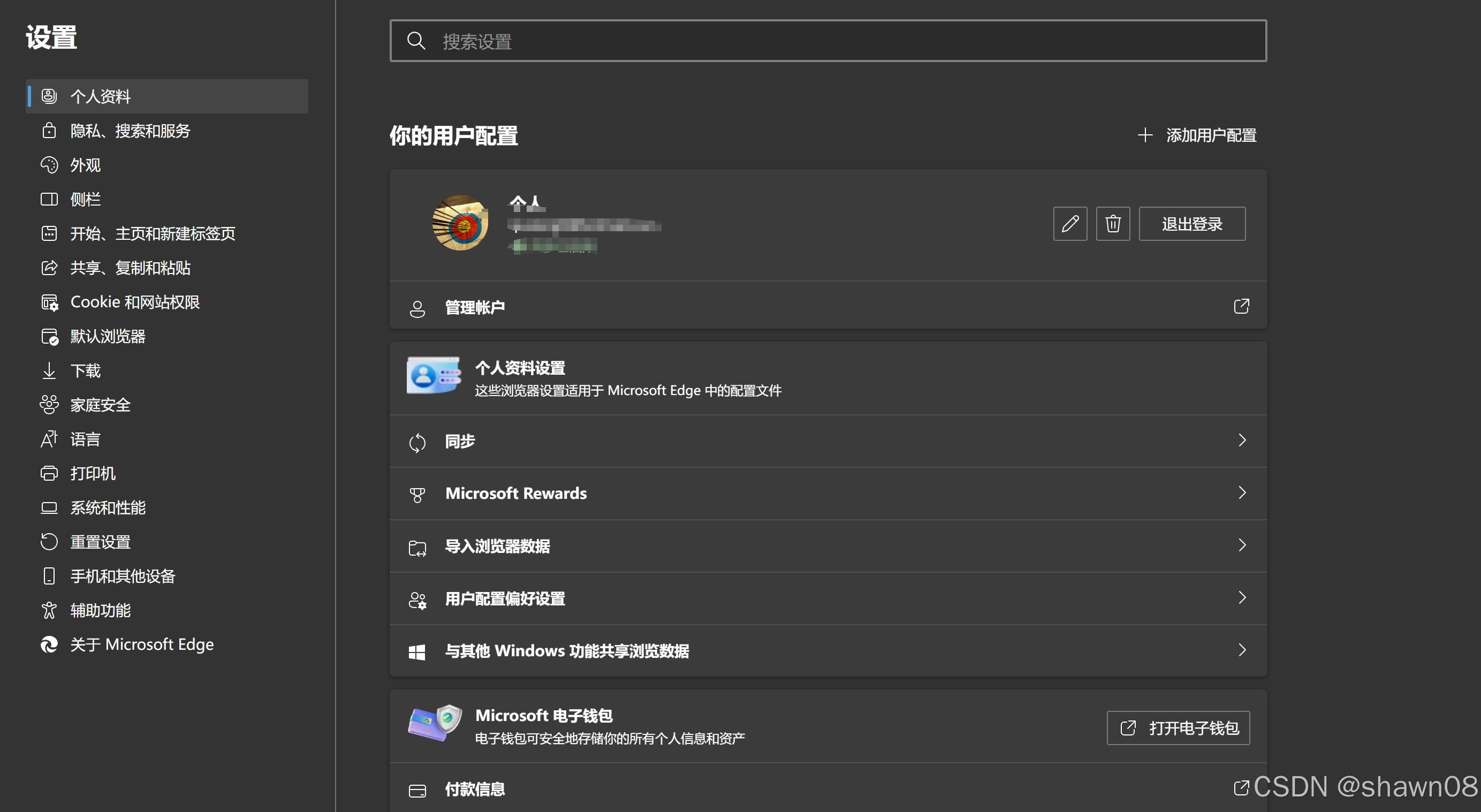This screenshot has height=812, width=1481.
Task: Click the printer icon for 打印机
Action: pos(49,473)
